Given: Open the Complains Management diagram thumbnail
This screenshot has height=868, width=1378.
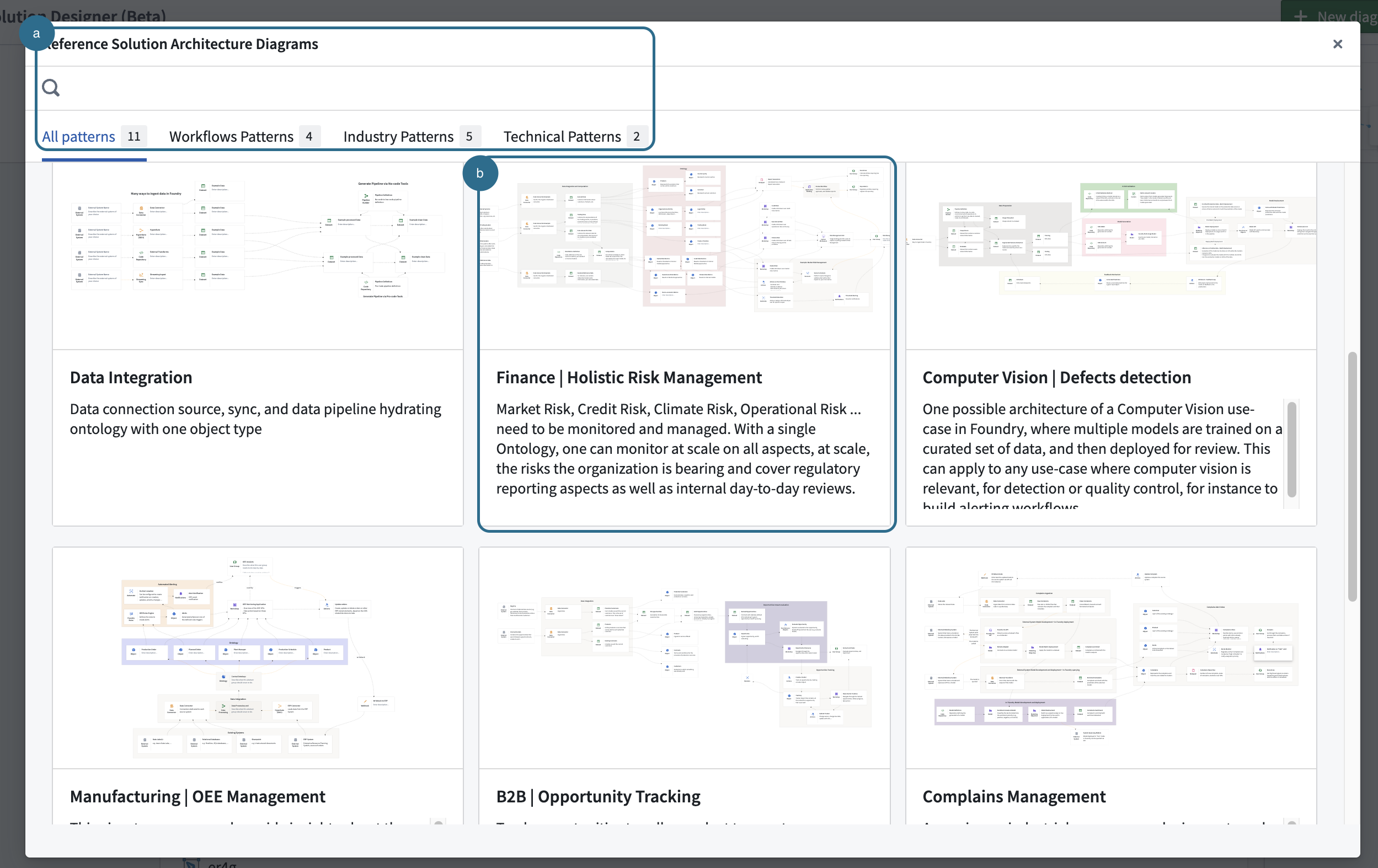Looking at the screenshot, I should click(x=1111, y=657).
